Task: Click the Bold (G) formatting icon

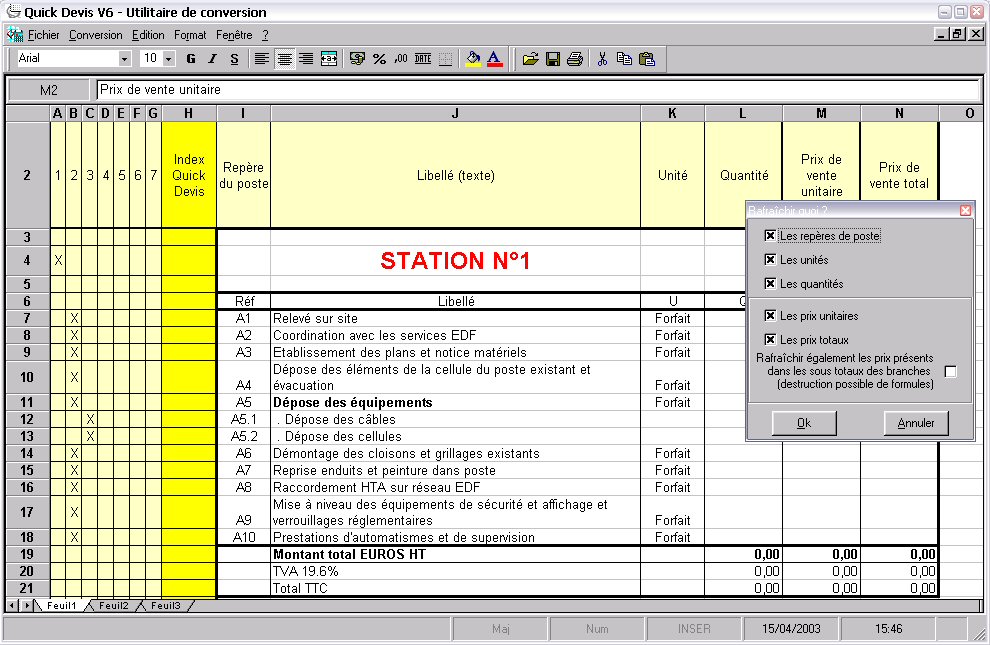Action: pos(190,59)
